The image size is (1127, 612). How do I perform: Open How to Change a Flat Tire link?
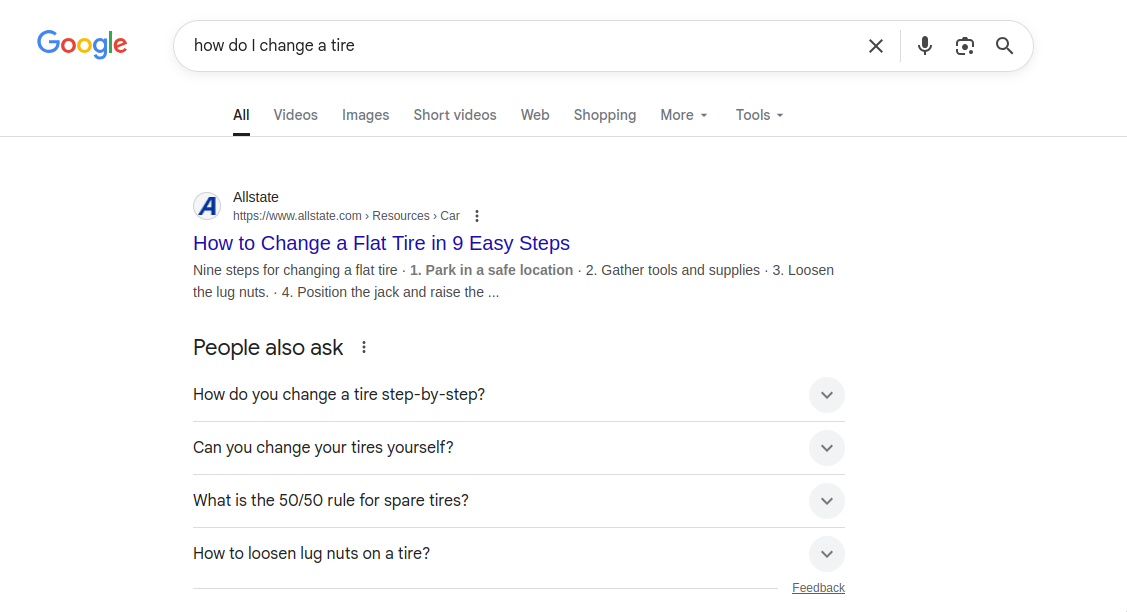[x=381, y=243]
